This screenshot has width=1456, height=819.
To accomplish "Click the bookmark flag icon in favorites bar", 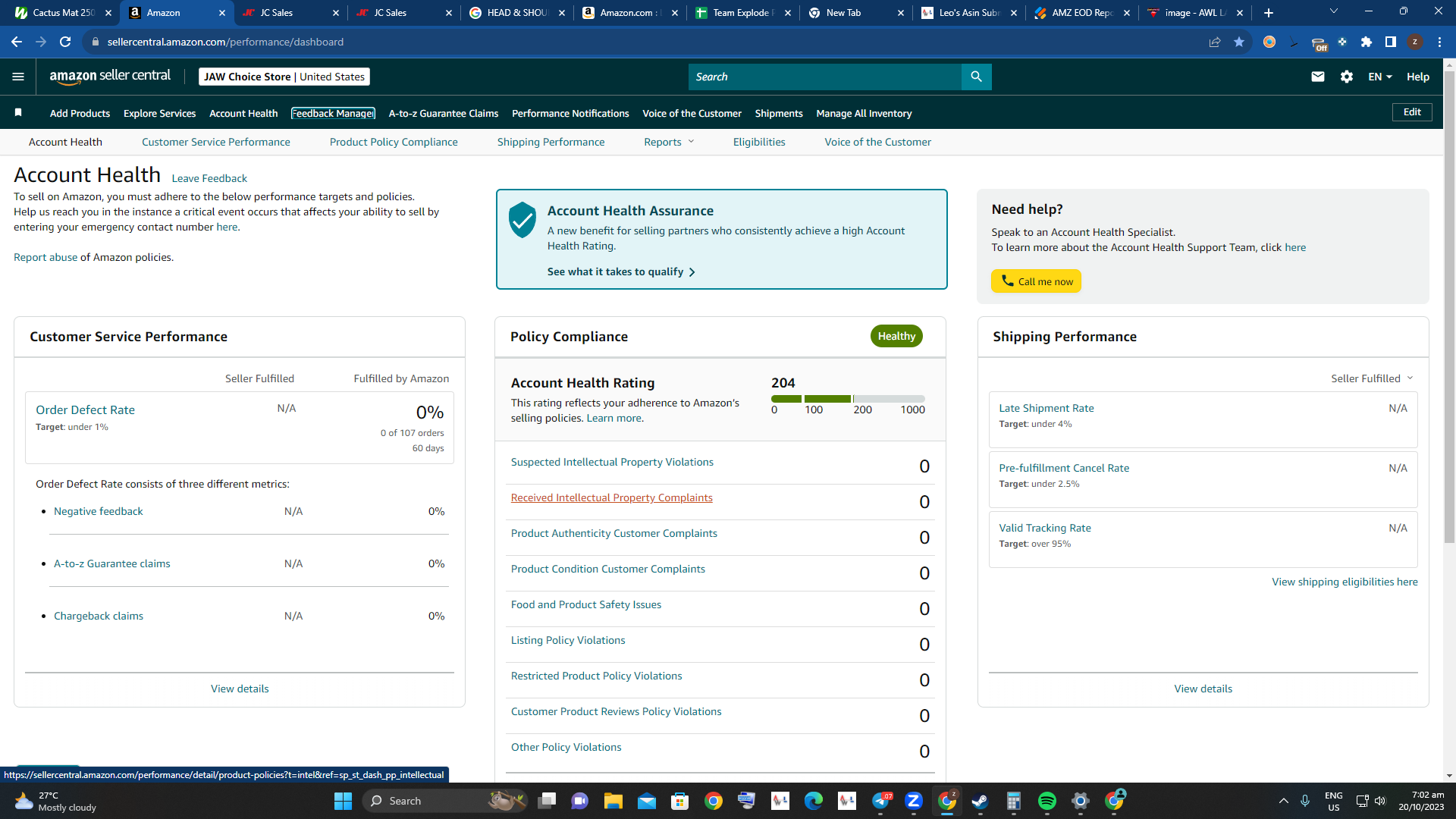I will point(18,112).
